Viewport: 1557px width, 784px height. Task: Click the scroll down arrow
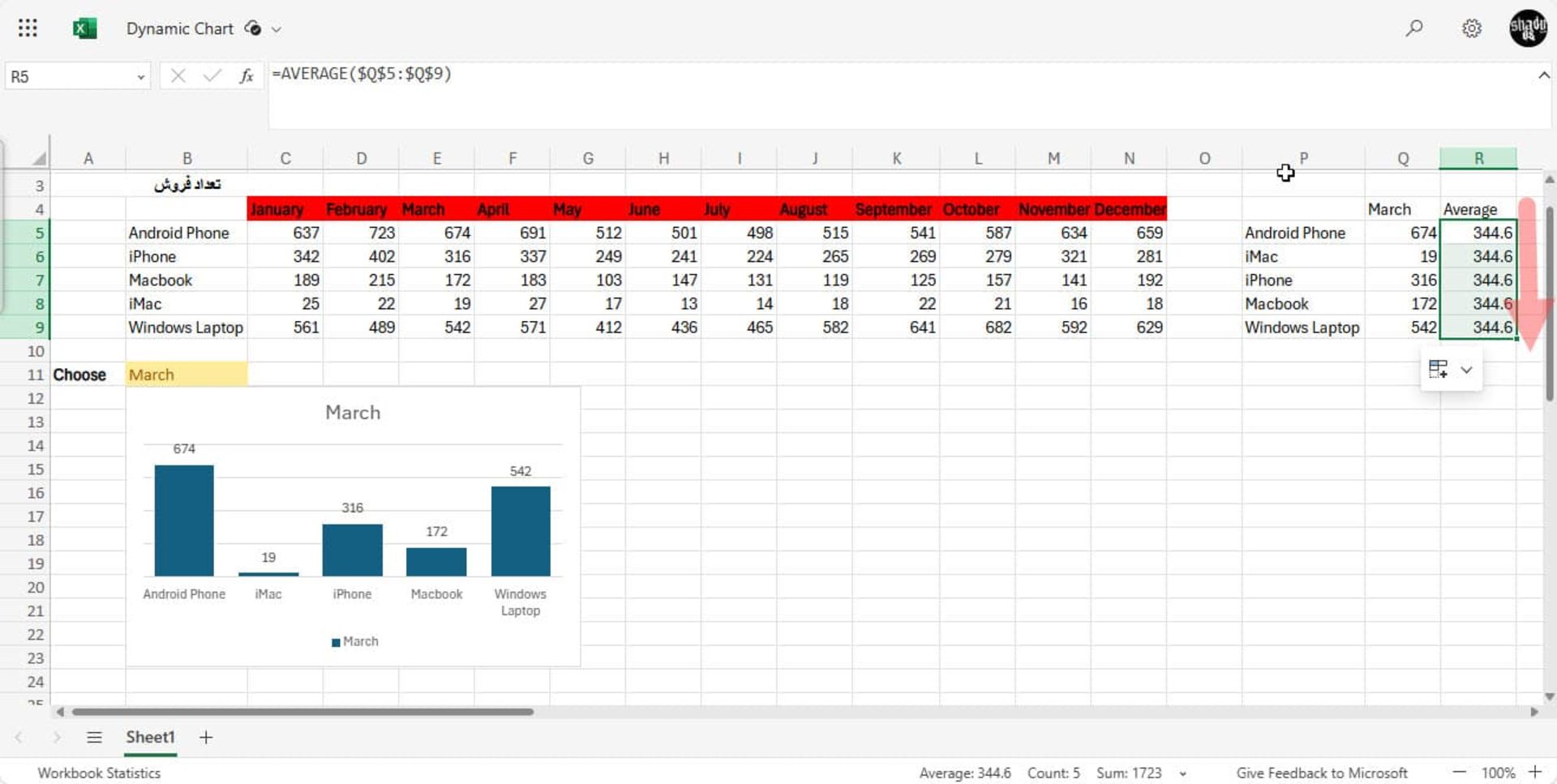(1550, 696)
